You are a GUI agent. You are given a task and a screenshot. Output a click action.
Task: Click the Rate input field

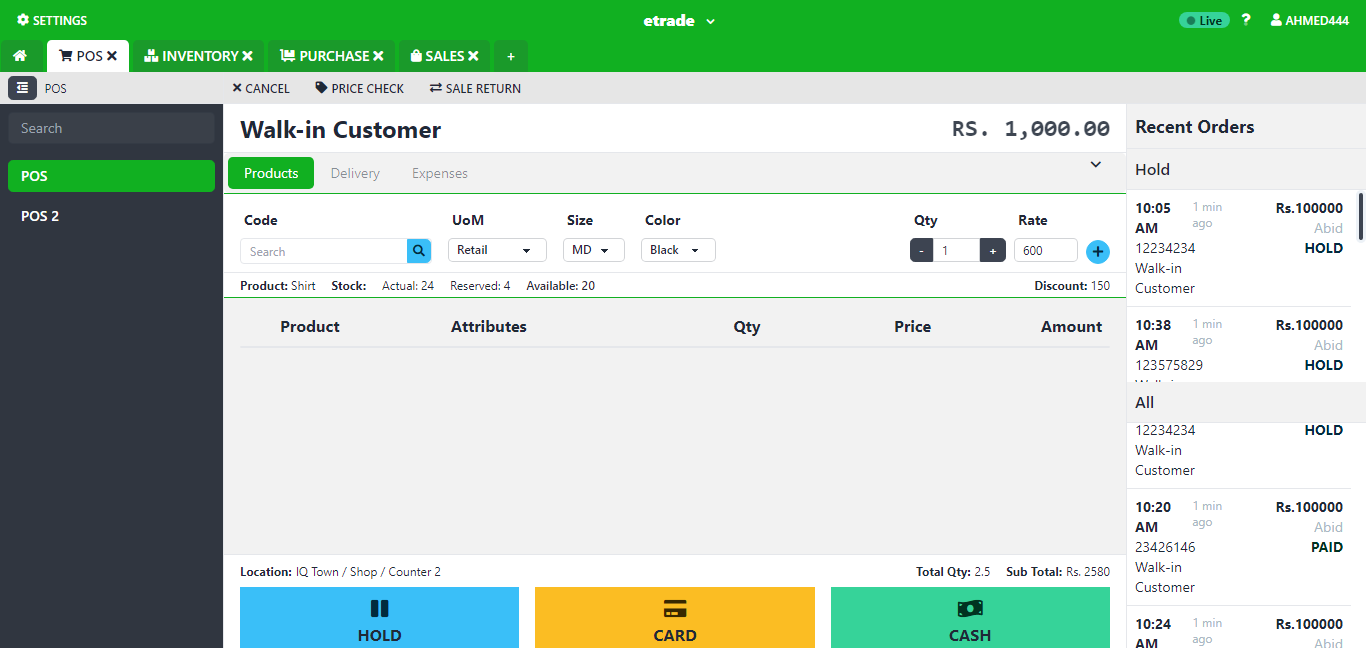coord(1045,251)
